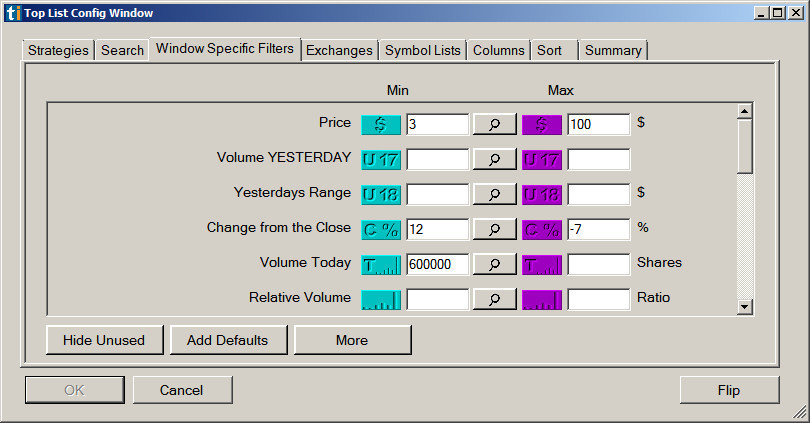Click the cyan Min Price dollar icon
810x423 pixels.
381,124
